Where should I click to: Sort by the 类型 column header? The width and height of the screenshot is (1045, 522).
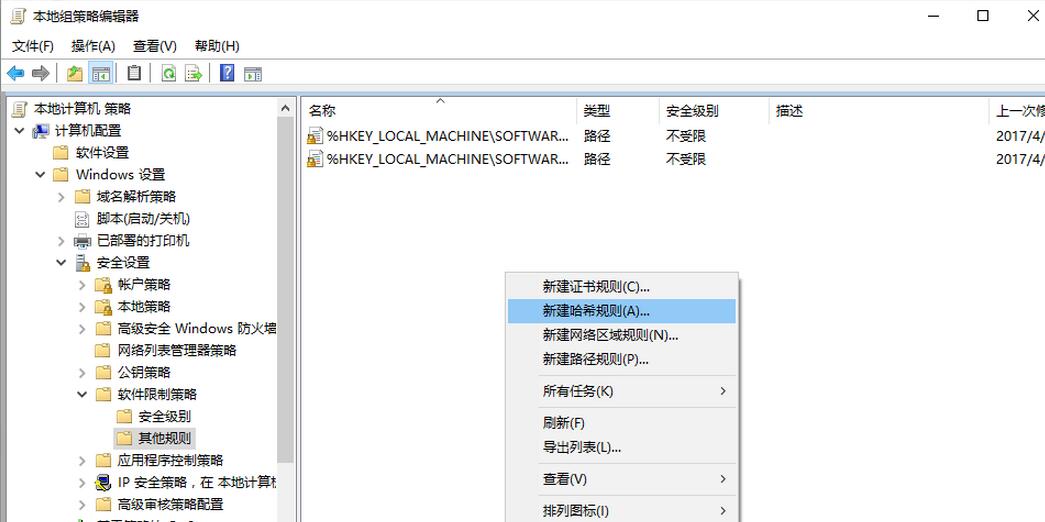click(x=618, y=111)
